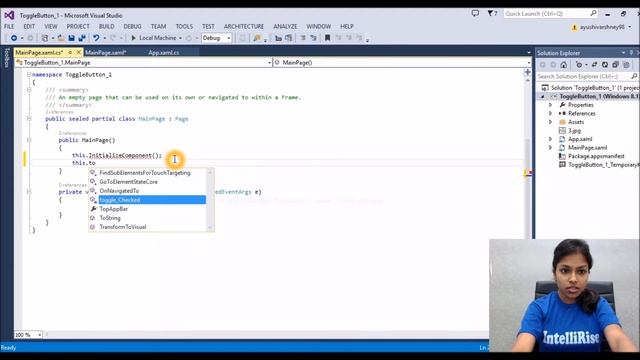Click the Home icon in Solution Explorer
Viewport: 640px width, 360px height.
[564, 65]
